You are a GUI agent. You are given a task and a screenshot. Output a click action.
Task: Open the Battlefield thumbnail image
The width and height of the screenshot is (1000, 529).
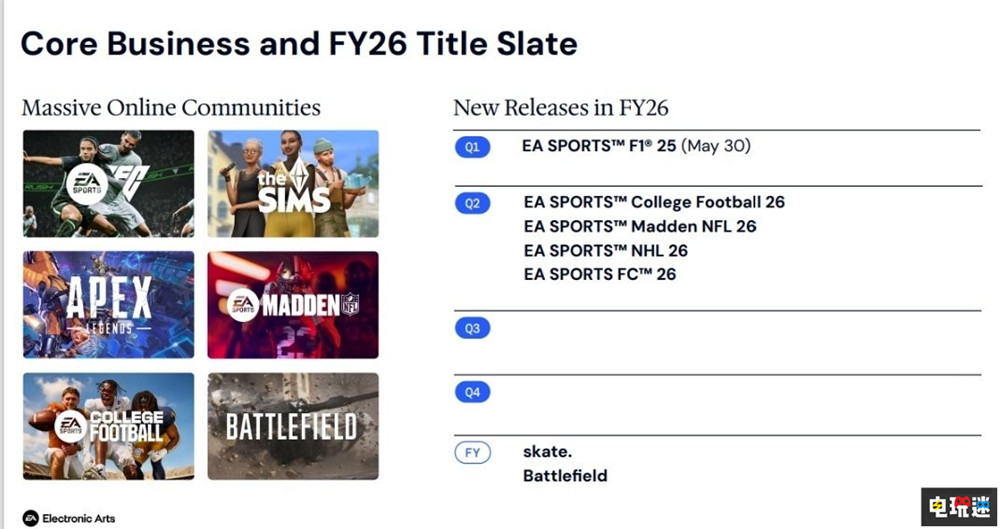pos(293,426)
